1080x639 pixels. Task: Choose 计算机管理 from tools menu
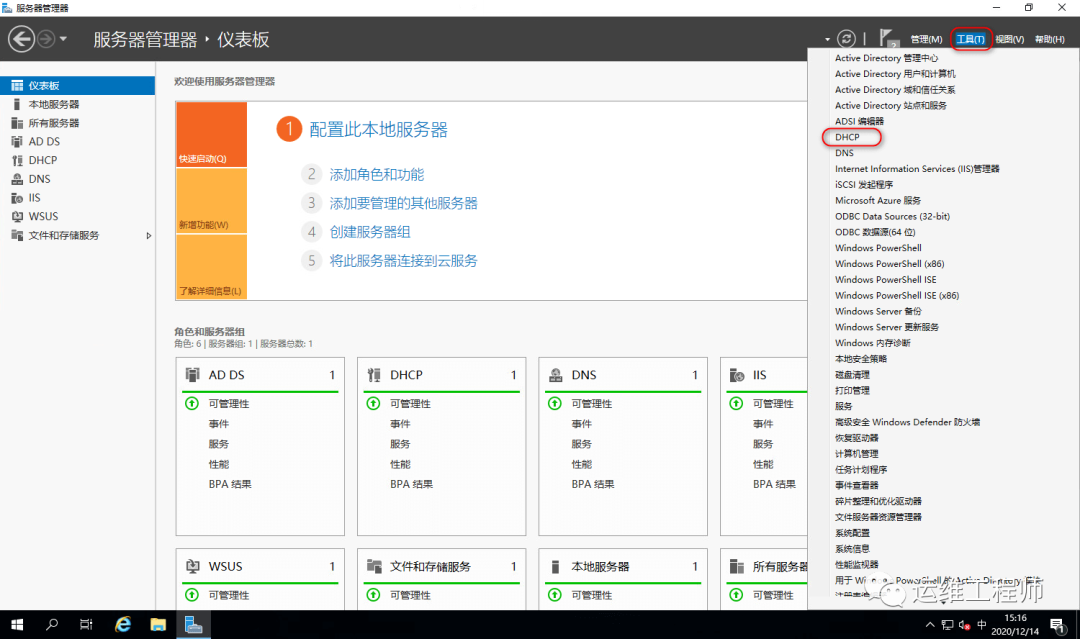(x=857, y=454)
